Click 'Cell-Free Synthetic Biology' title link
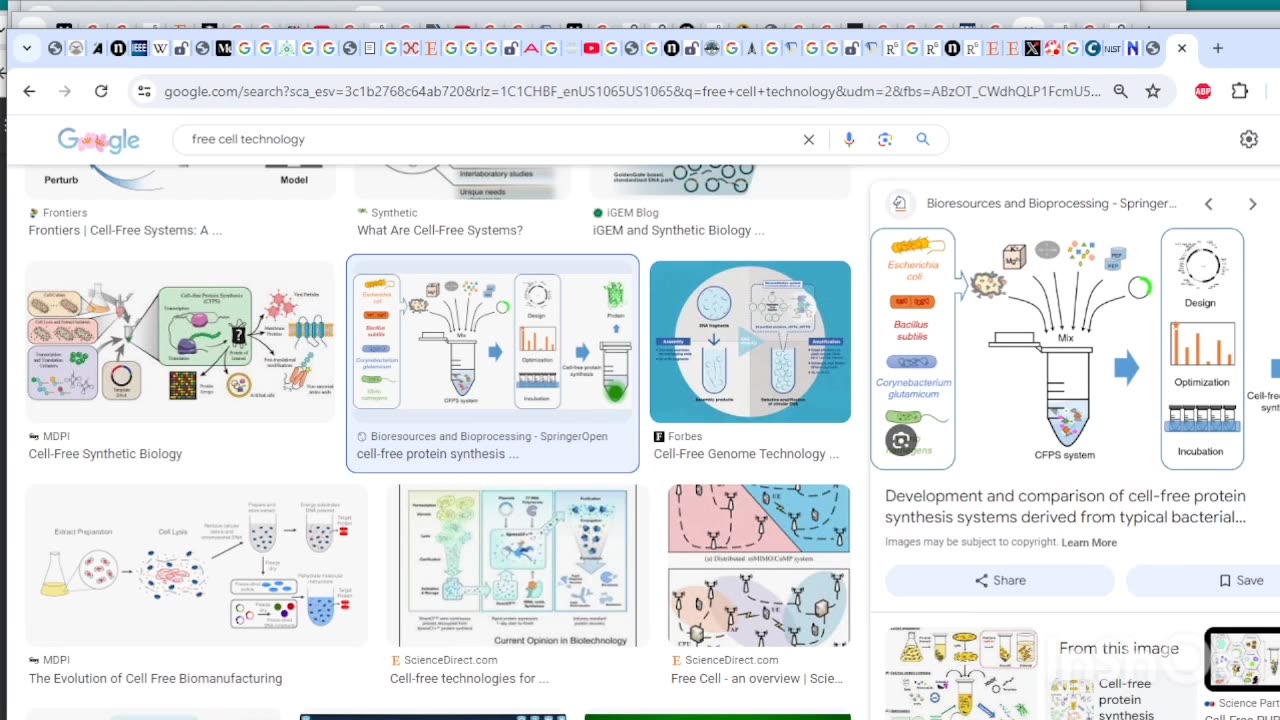The image size is (1280, 720). (105, 454)
